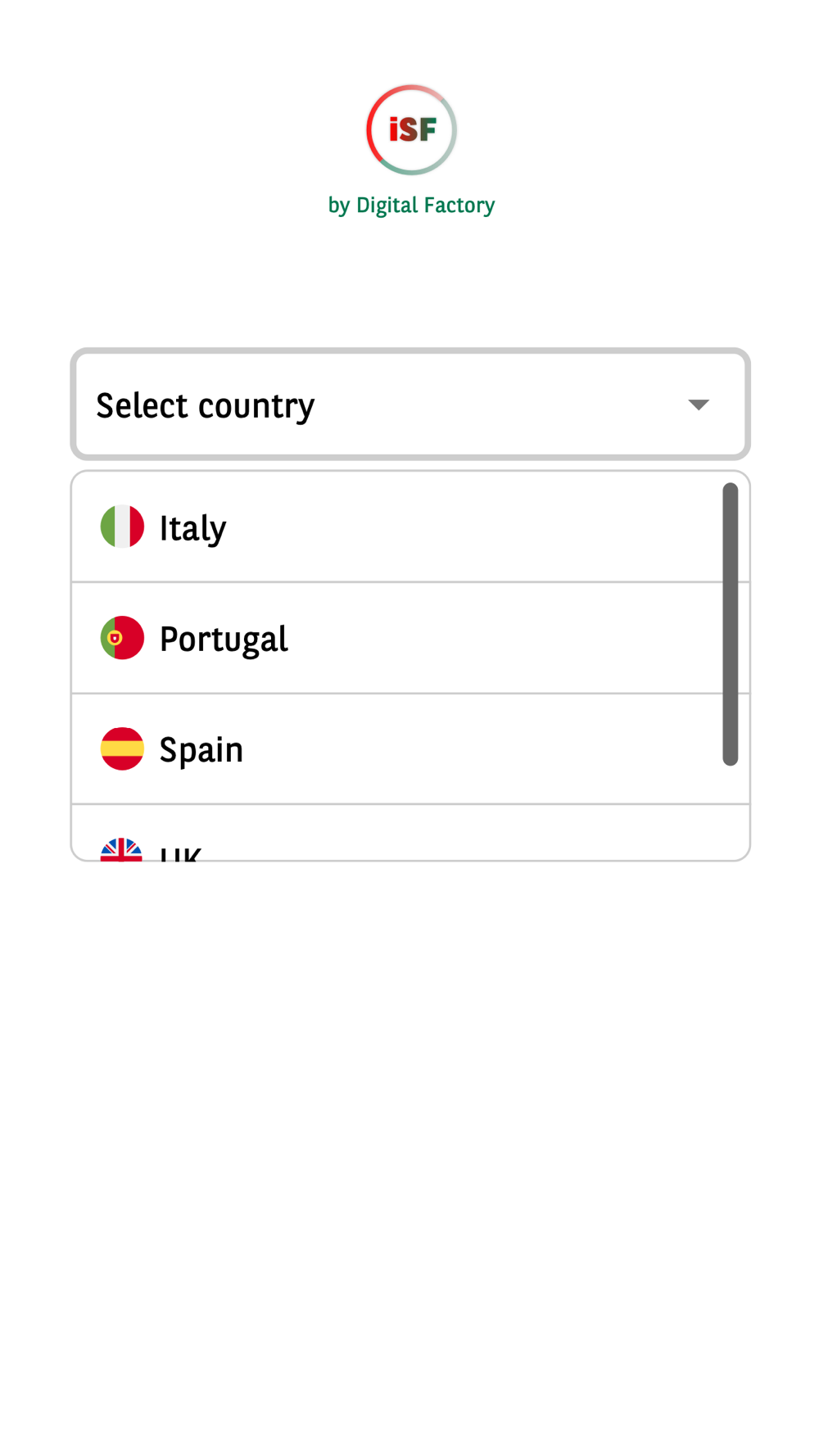Click the 'Select country' placeholder text
This screenshot has width=819, height=1456.
click(x=205, y=405)
